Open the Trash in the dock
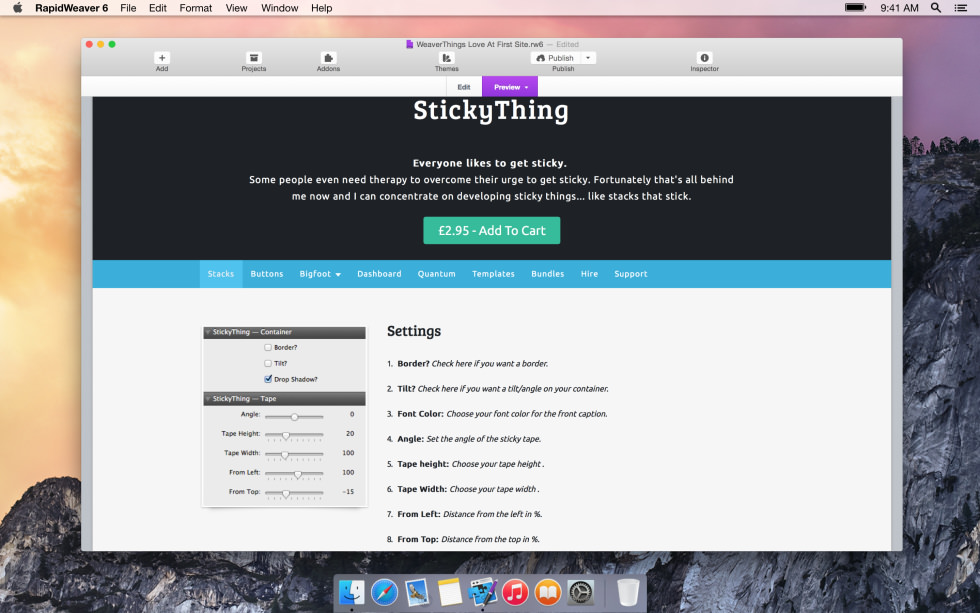The image size is (980, 613). 628,592
